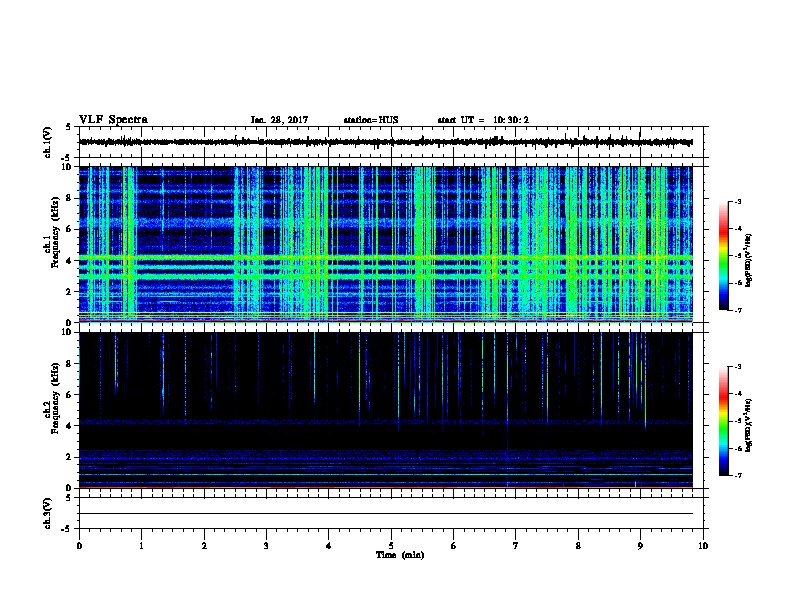The width and height of the screenshot is (792, 612).
Task: Click the ch.1 frequency tick label '6'
Action: [x=70, y=229]
